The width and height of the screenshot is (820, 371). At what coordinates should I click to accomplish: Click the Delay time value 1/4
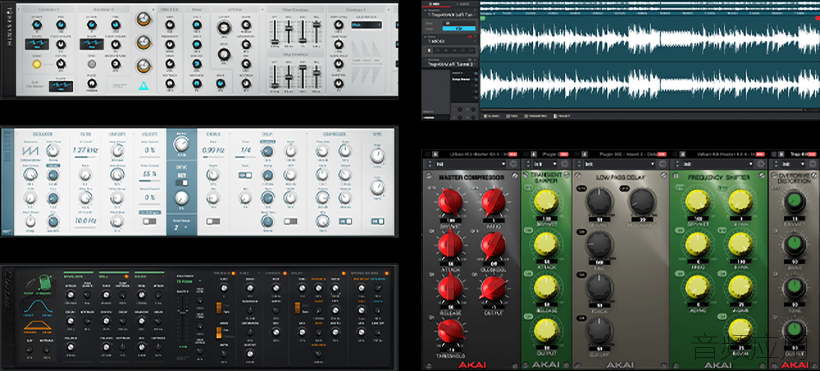(x=245, y=151)
